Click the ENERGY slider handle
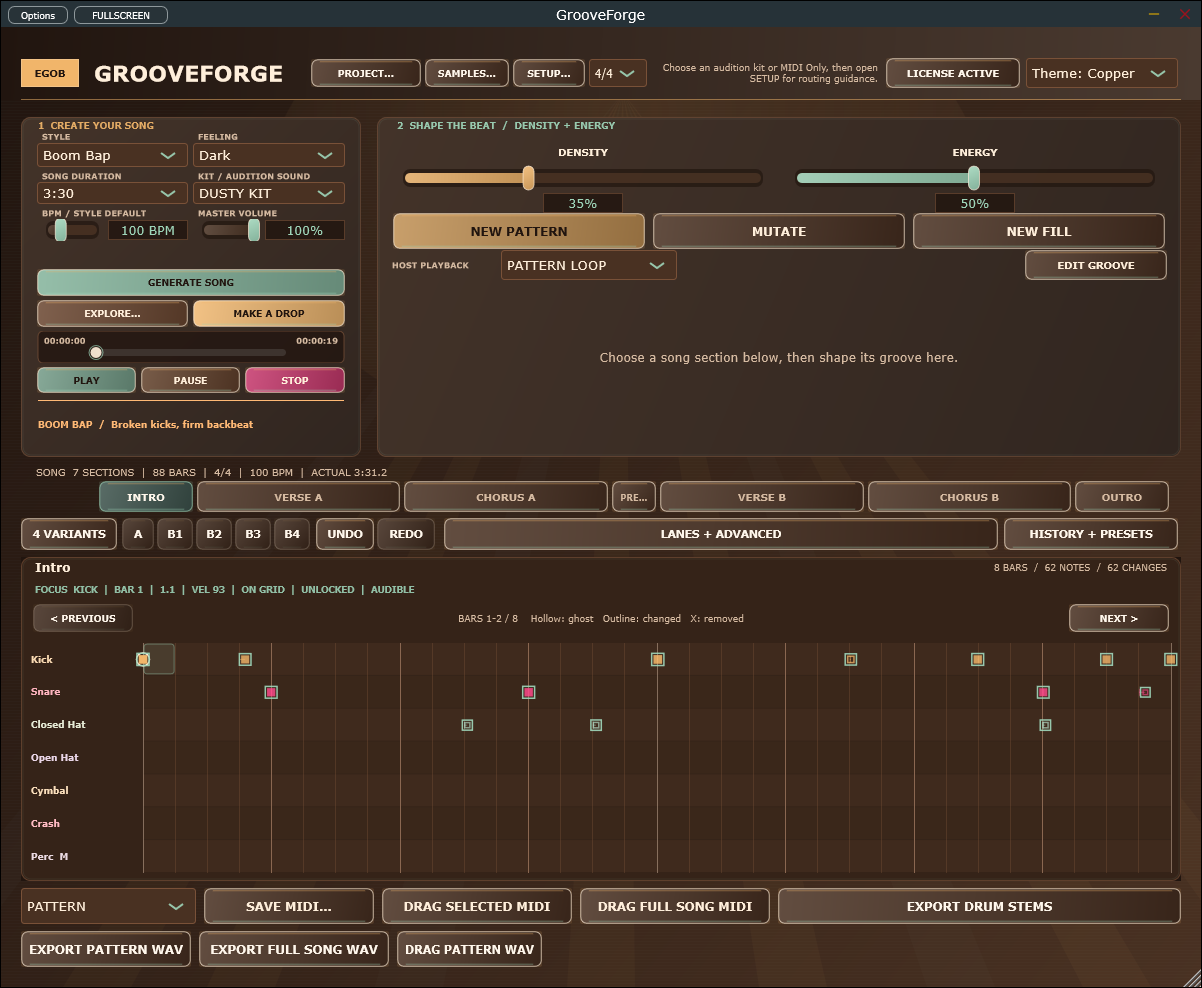 pos(974,178)
